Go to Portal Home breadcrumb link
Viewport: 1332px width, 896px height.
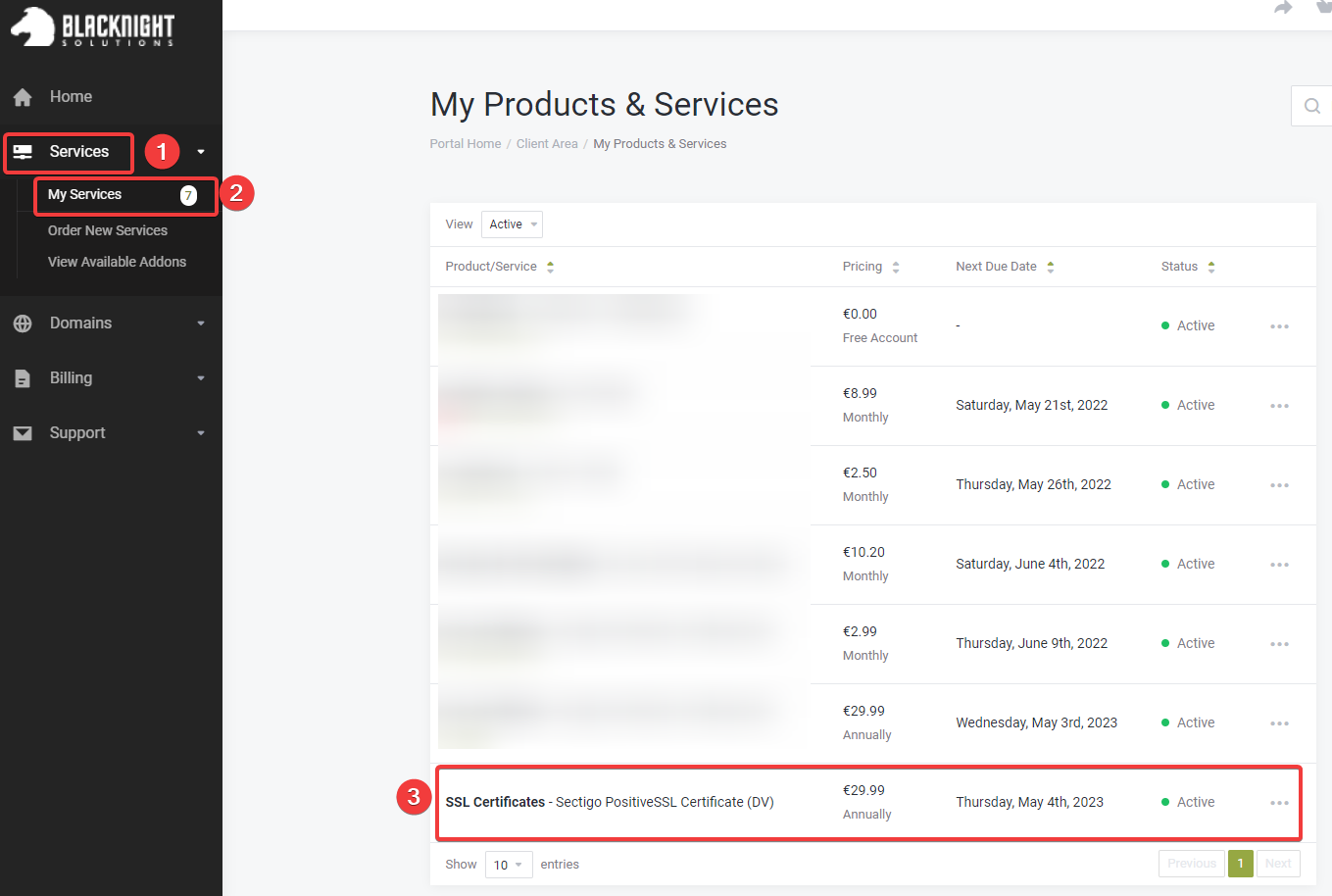(466, 144)
